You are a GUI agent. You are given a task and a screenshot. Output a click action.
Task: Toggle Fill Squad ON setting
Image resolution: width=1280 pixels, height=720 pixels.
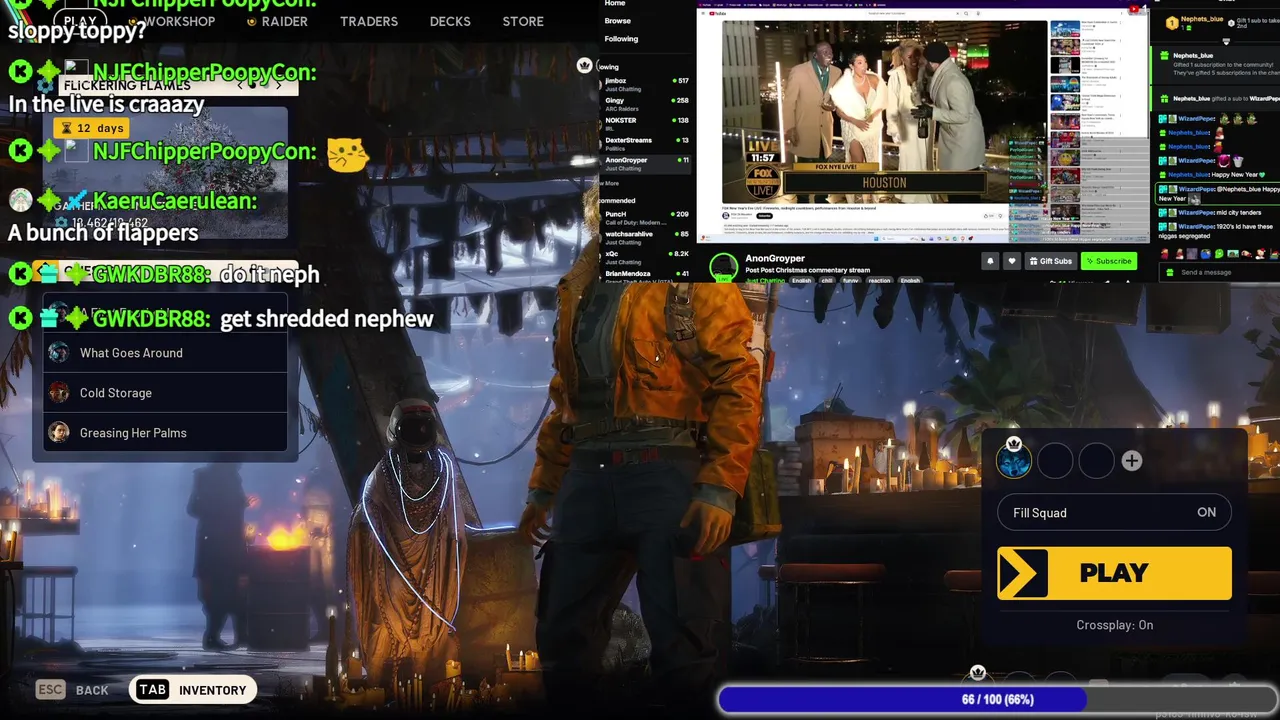[1114, 513]
